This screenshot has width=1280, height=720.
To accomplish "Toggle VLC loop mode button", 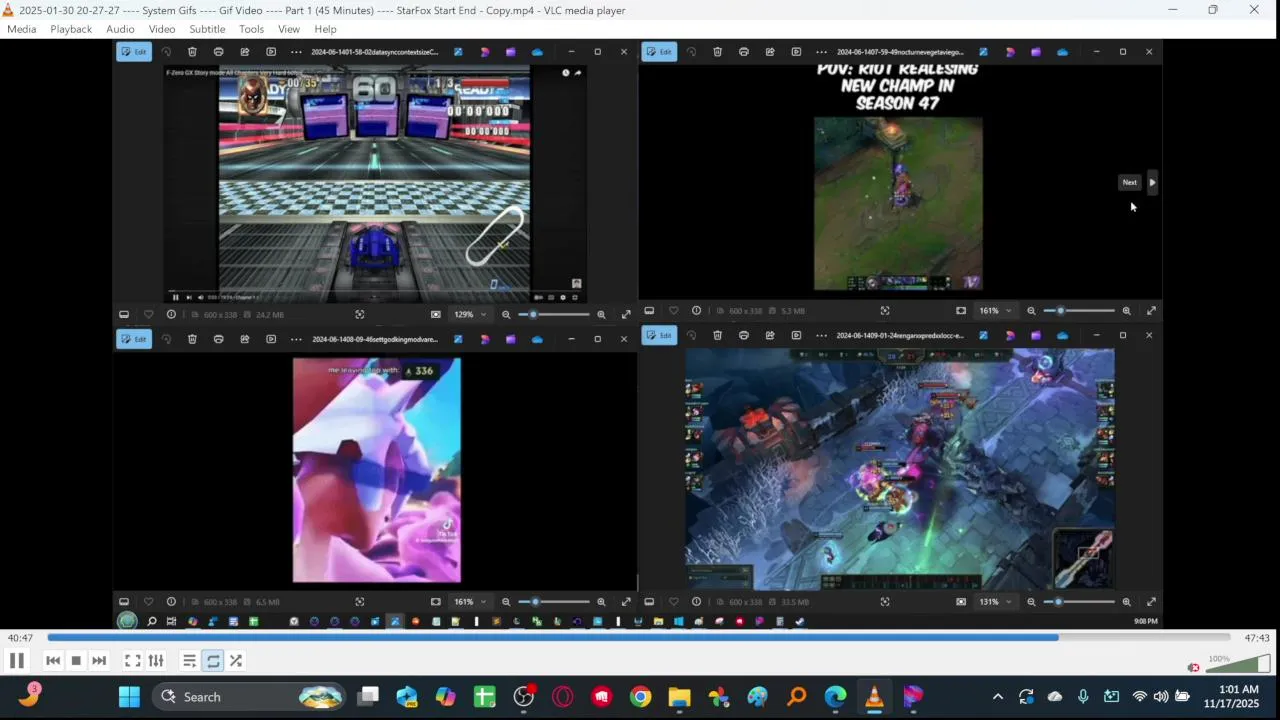I will [213, 661].
